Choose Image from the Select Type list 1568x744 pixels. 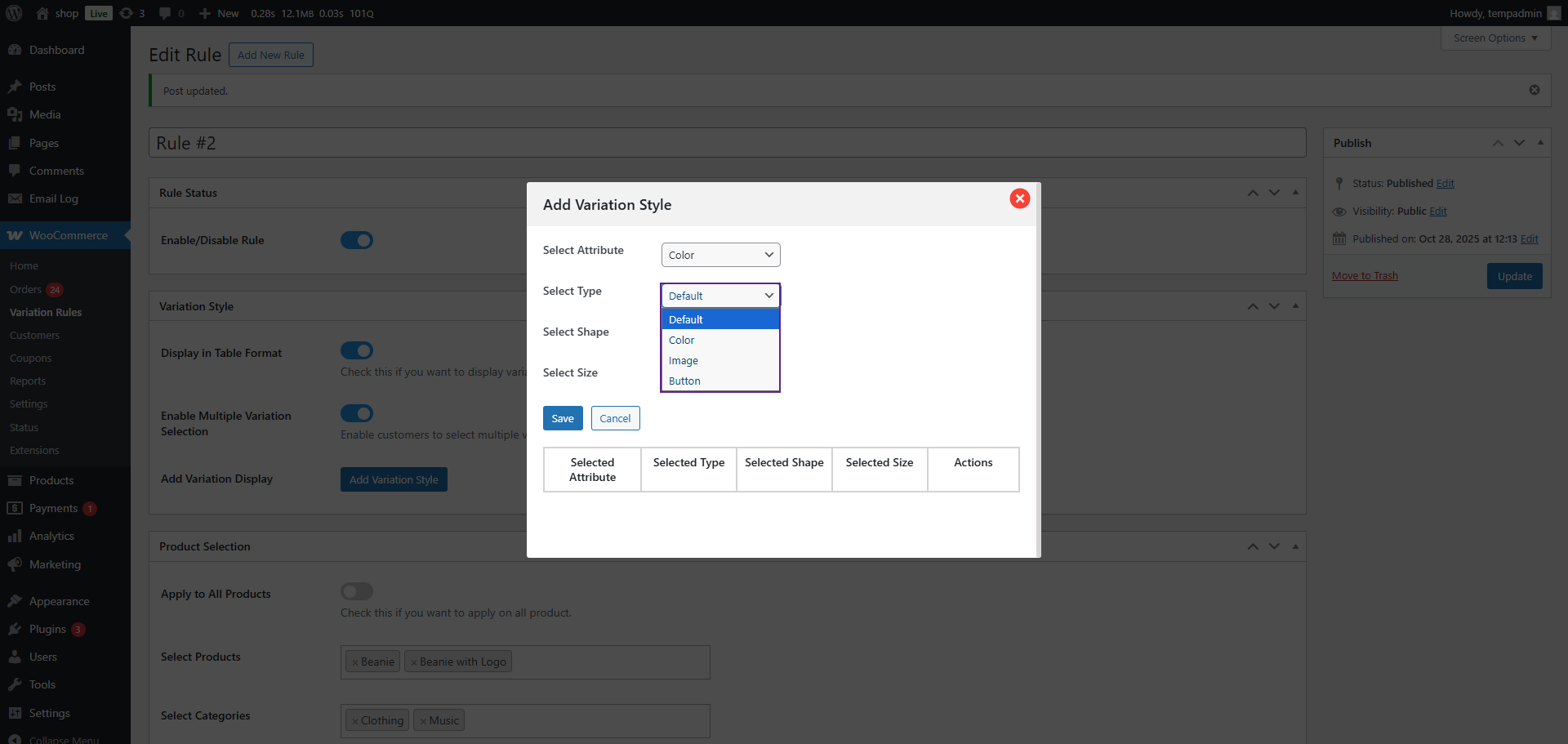[x=684, y=360]
